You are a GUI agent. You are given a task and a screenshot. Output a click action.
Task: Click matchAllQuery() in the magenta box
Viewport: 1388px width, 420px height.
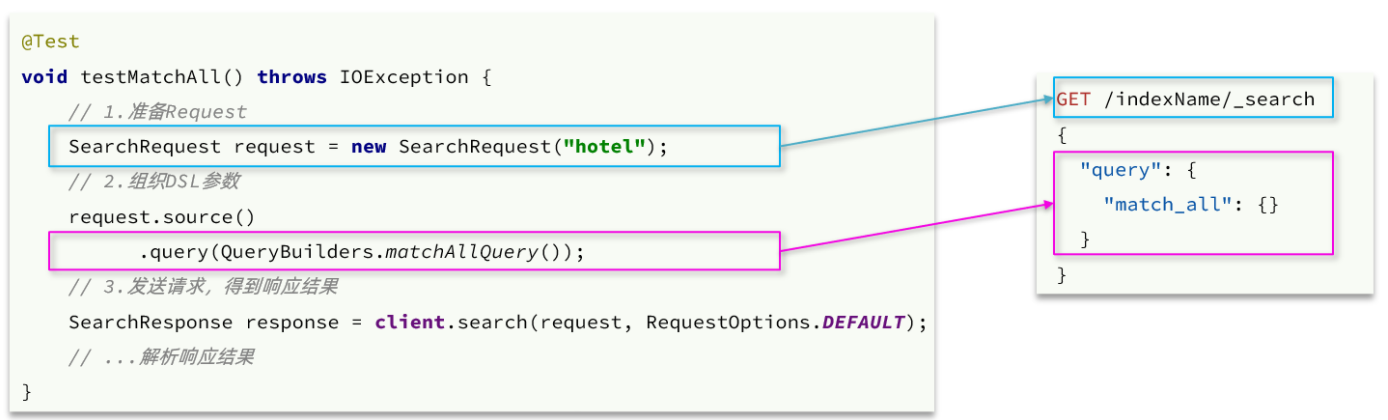[477, 252]
